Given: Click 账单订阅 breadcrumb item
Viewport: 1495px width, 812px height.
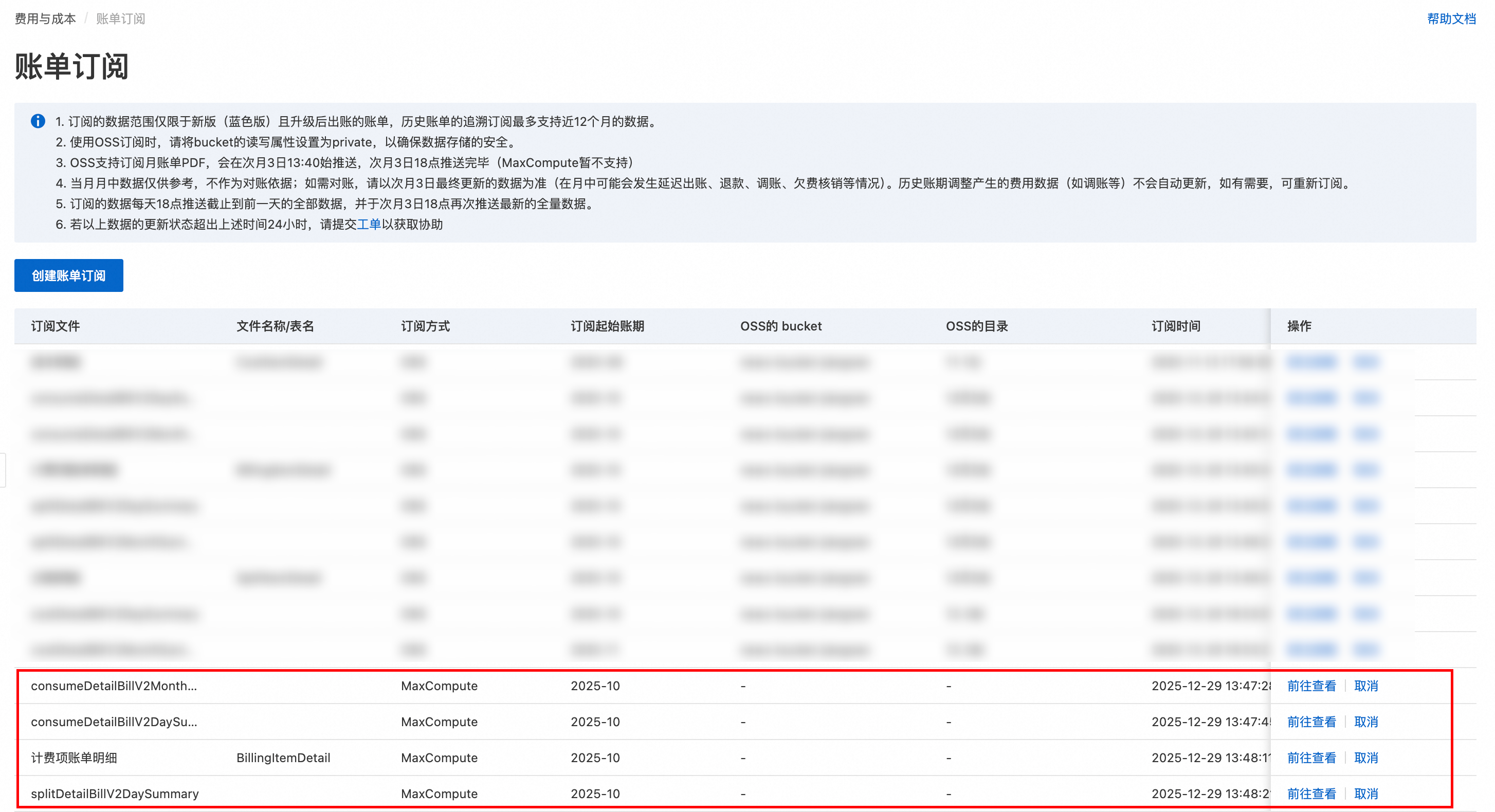Looking at the screenshot, I should click(x=120, y=19).
